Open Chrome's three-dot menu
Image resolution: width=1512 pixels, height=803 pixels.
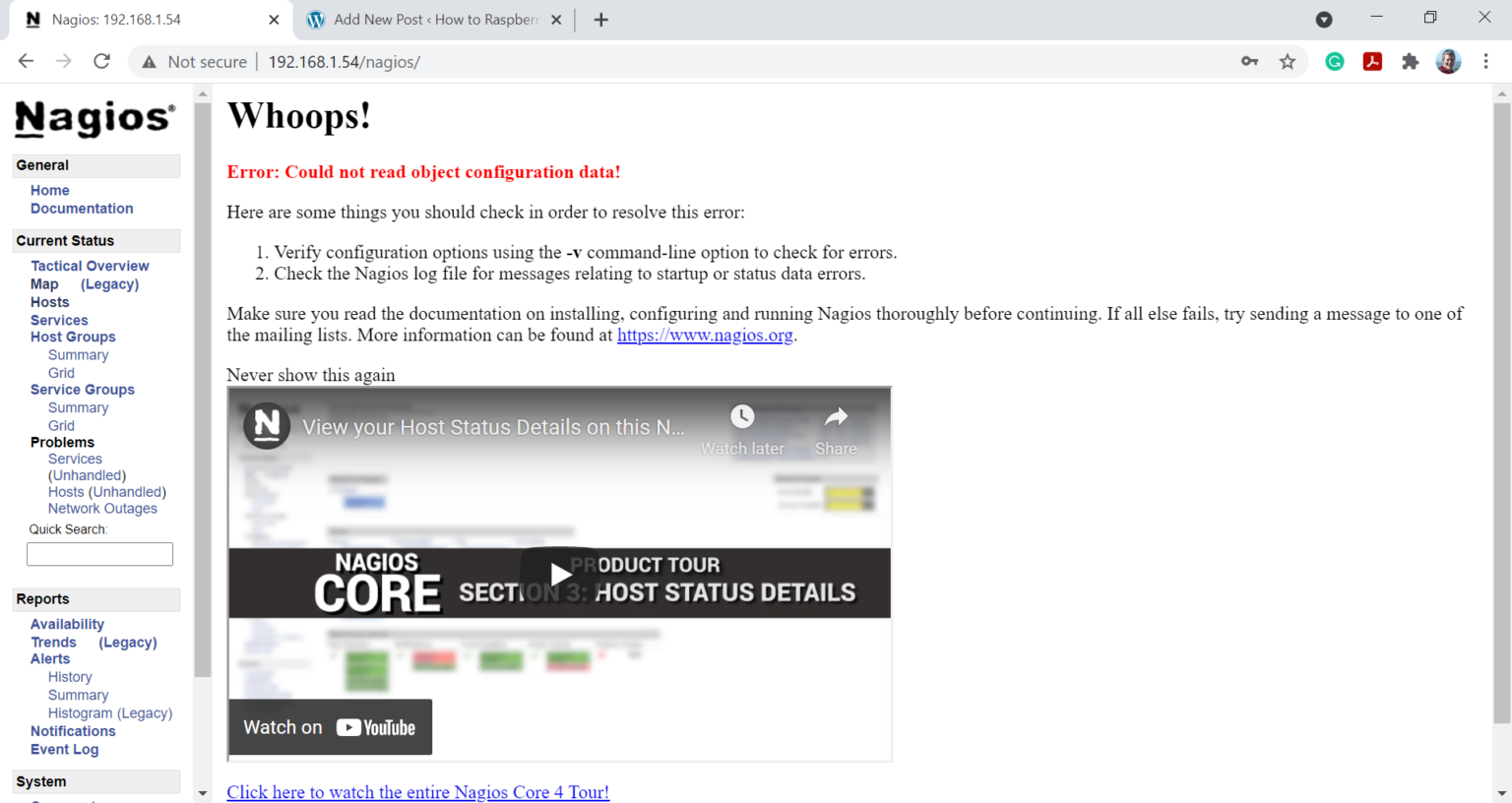[1486, 61]
